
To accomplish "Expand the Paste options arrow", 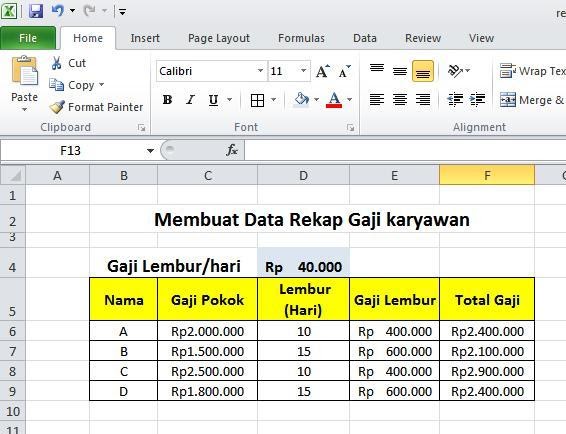I will click(x=24, y=109).
